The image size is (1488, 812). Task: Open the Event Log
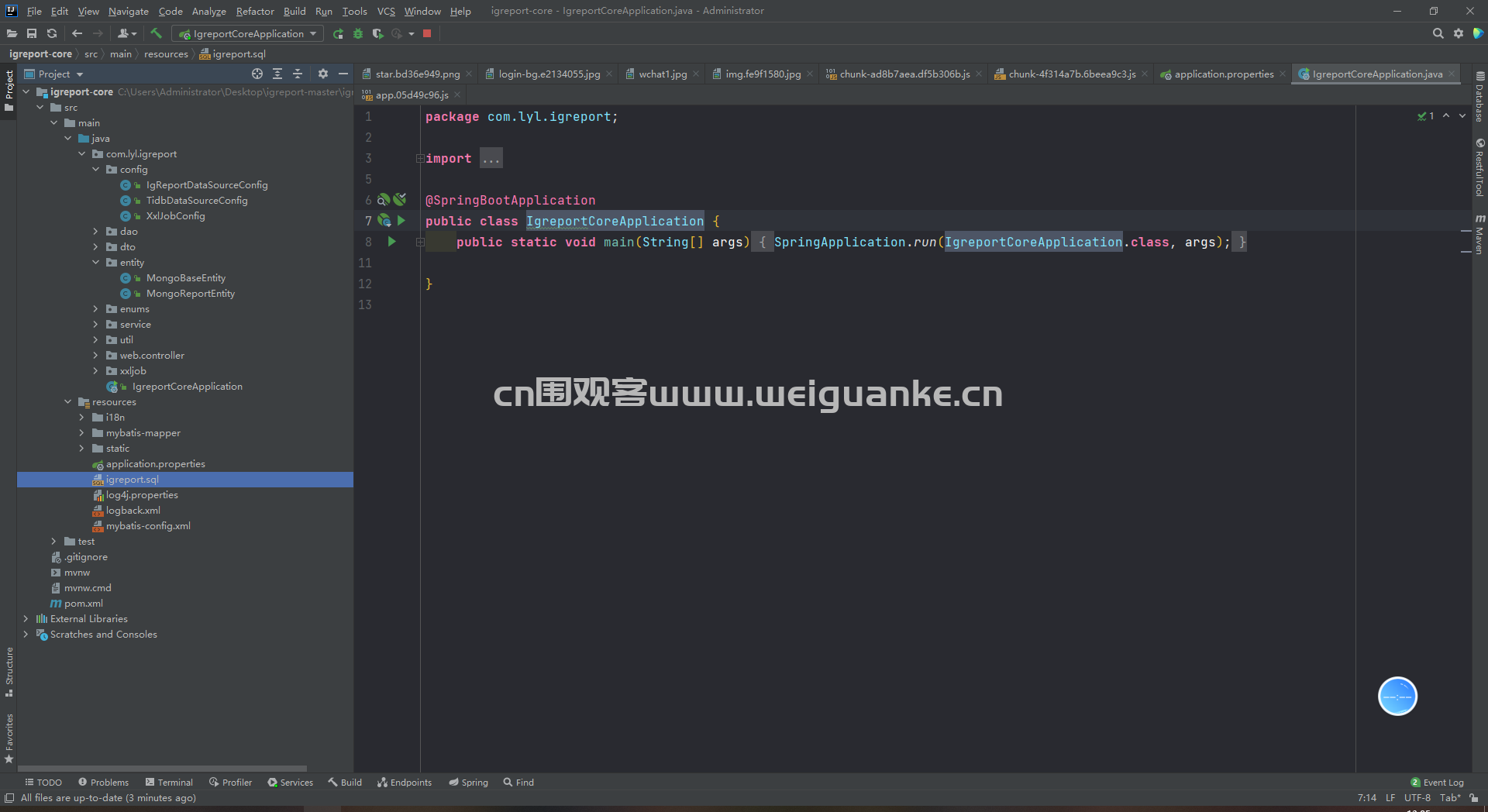(x=1437, y=782)
